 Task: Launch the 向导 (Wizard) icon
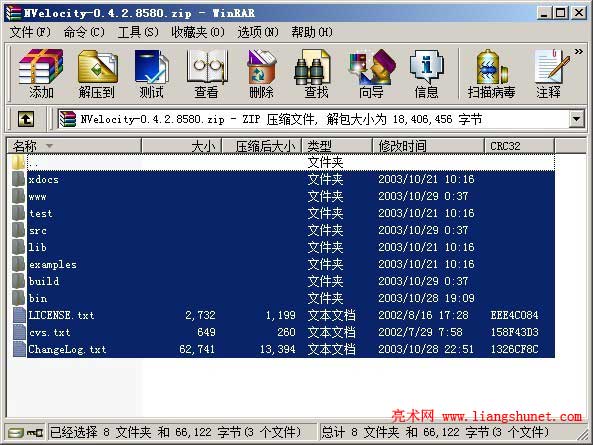pos(371,73)
